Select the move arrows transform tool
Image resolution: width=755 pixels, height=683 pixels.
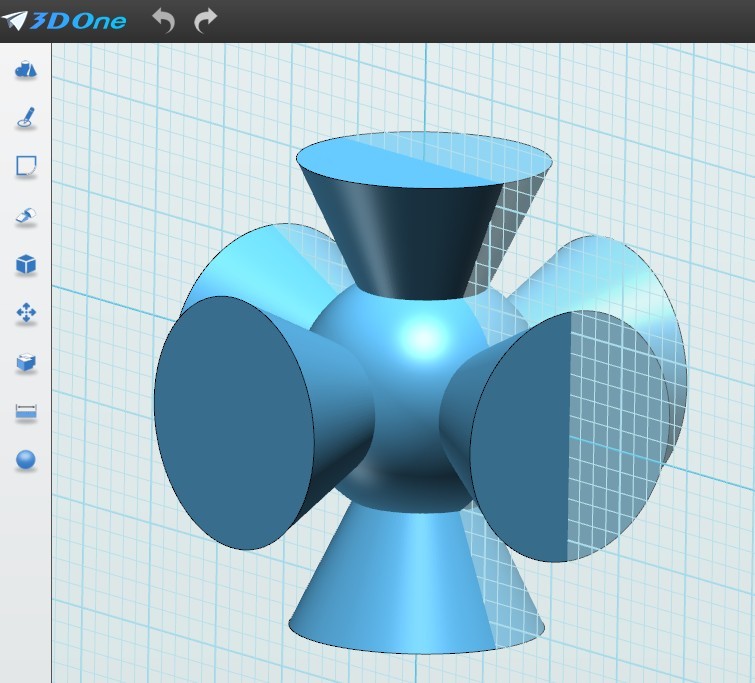(26, 314)
